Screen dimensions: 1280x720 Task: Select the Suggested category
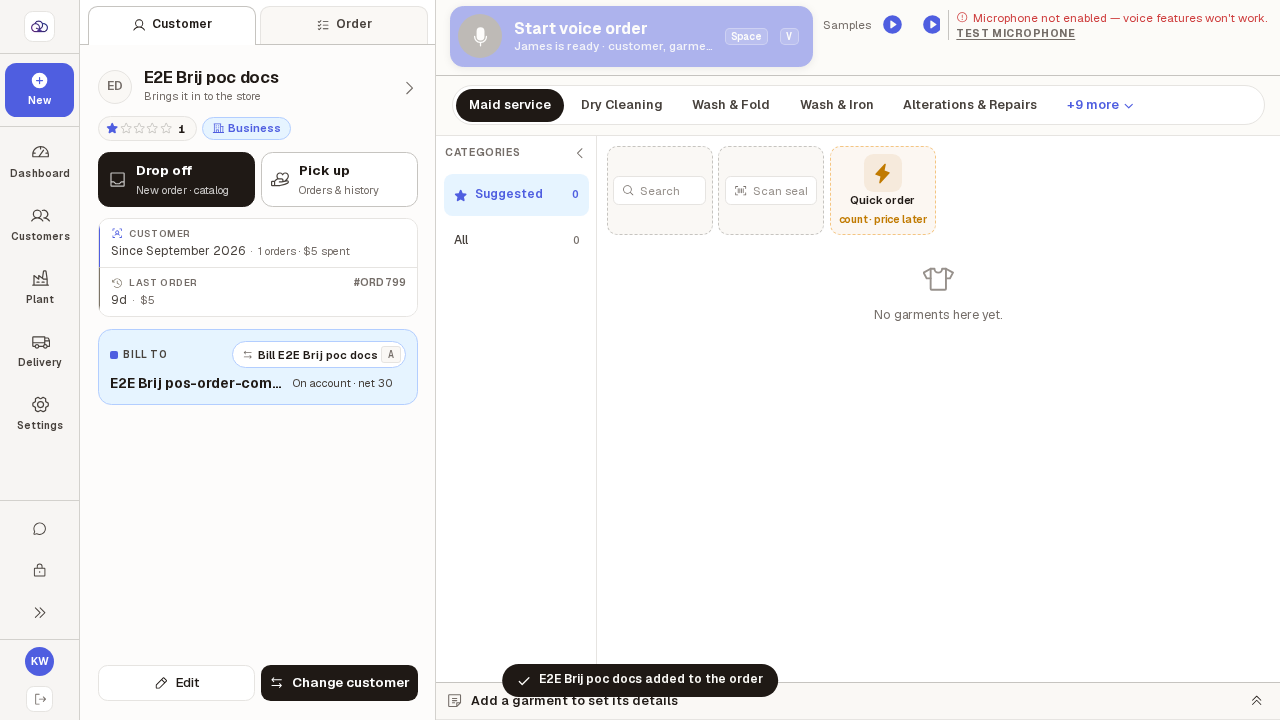click(x=516, y=195)
